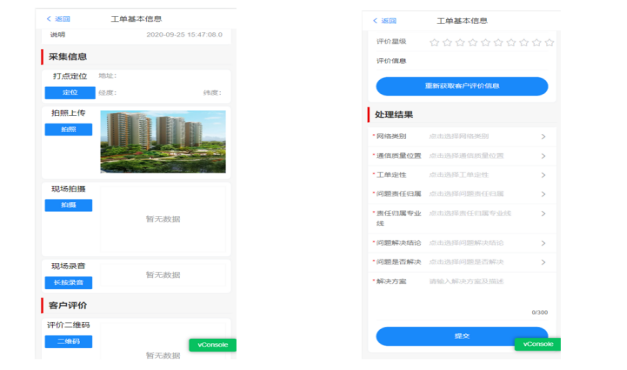The width and height of the screenshot is (627, 370).
Task: Tap the 拍照 upload button
Action: (x=68, y=130)
